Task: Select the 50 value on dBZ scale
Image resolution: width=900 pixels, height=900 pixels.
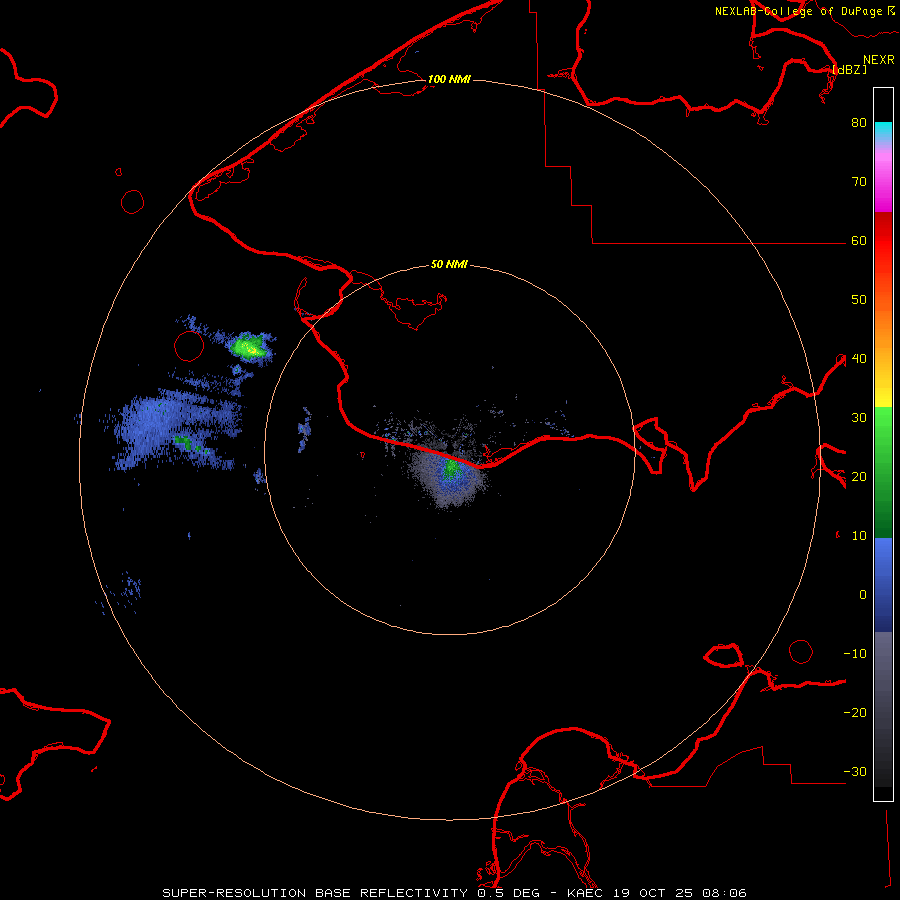Action: 859,300
